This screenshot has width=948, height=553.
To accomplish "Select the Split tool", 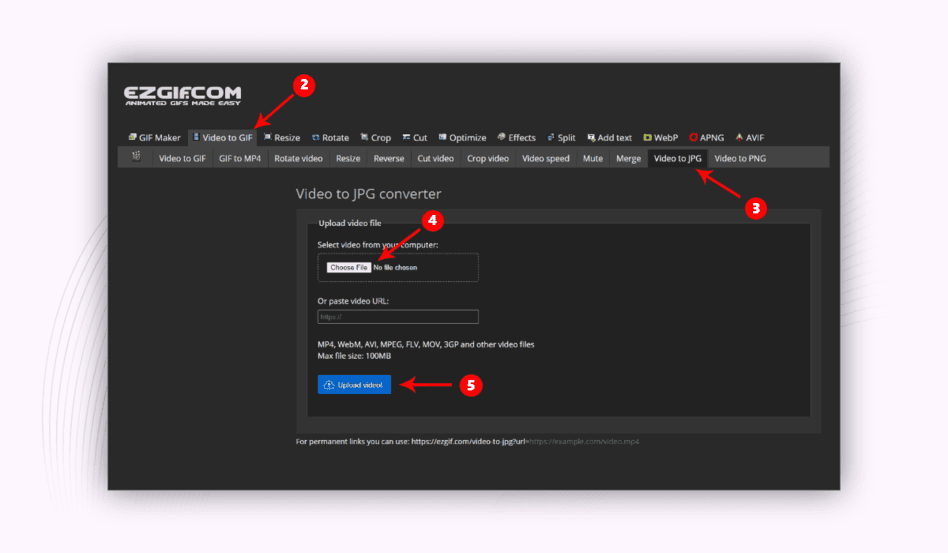I will [x=561, y=138].
